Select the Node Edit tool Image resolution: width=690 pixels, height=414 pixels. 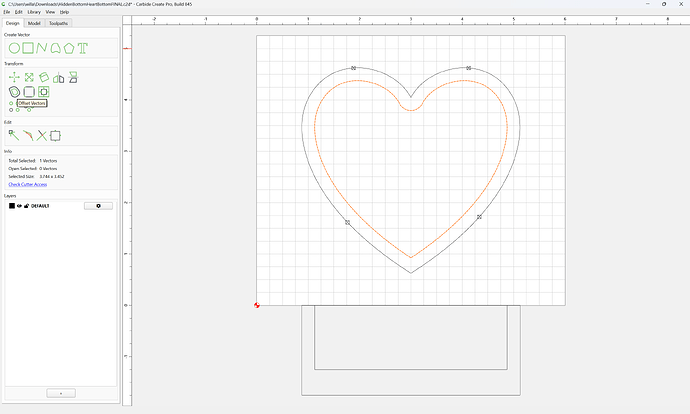[14, 135]
